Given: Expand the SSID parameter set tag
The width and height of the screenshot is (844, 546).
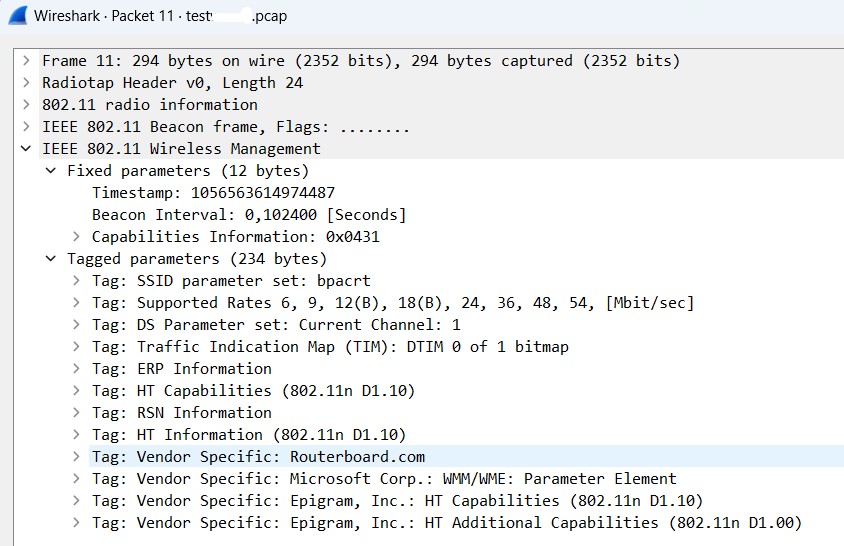Looking at the screenshot, I should pyautogui.click(x=77, y=281).
